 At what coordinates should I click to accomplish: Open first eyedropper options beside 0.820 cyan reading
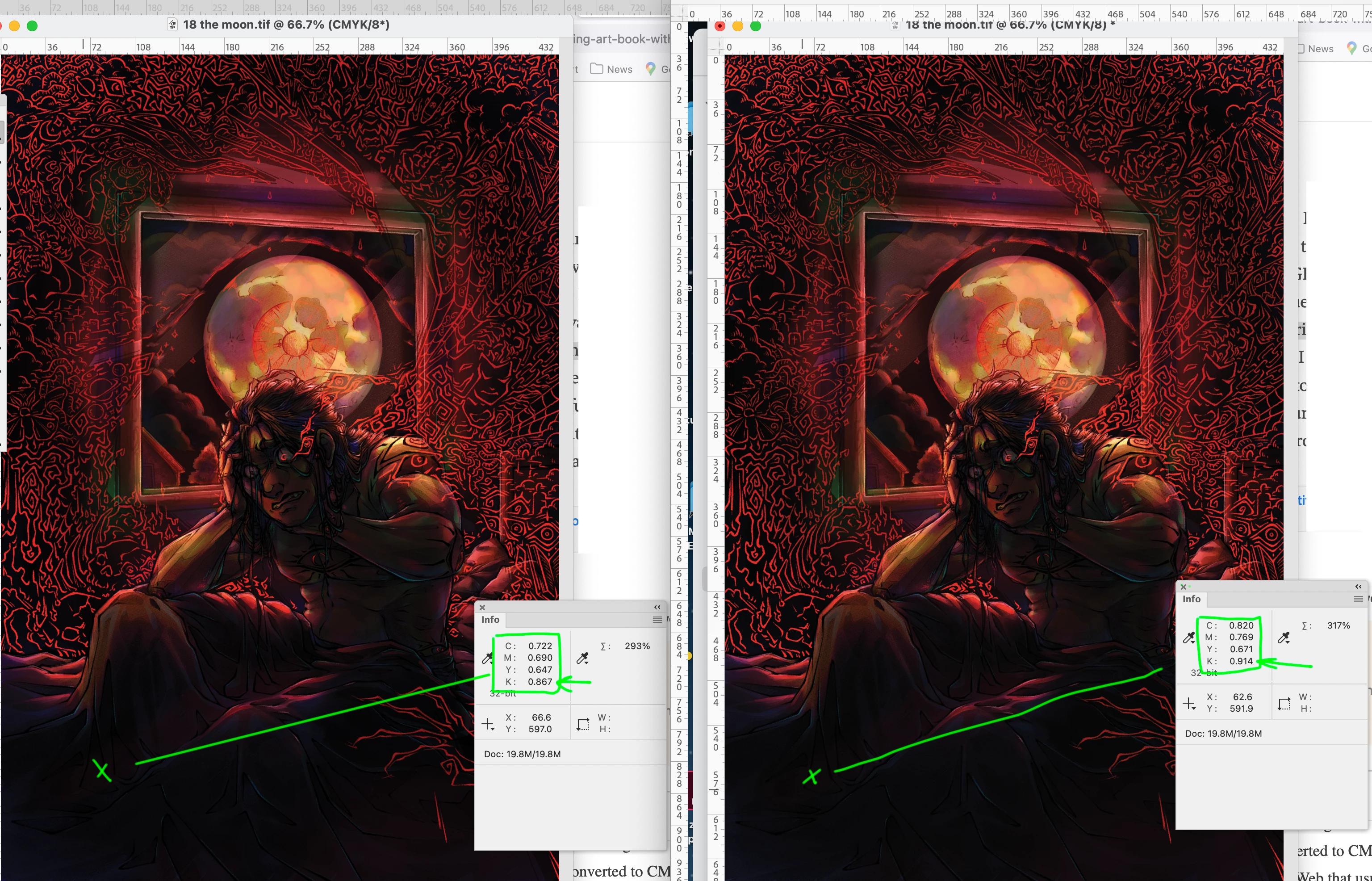click(x=1188, y=638)
